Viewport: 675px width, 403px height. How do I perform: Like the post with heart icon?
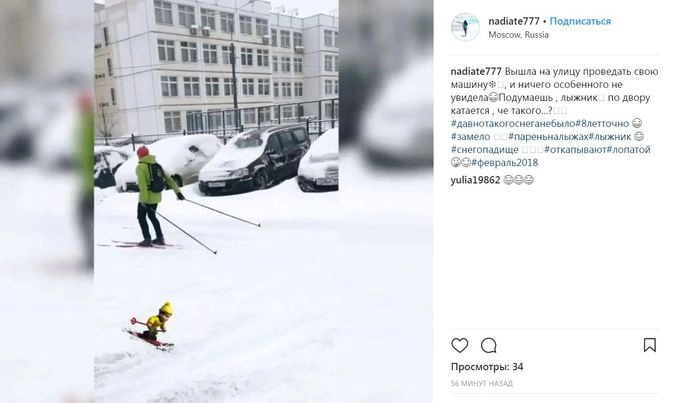point(459,345)
